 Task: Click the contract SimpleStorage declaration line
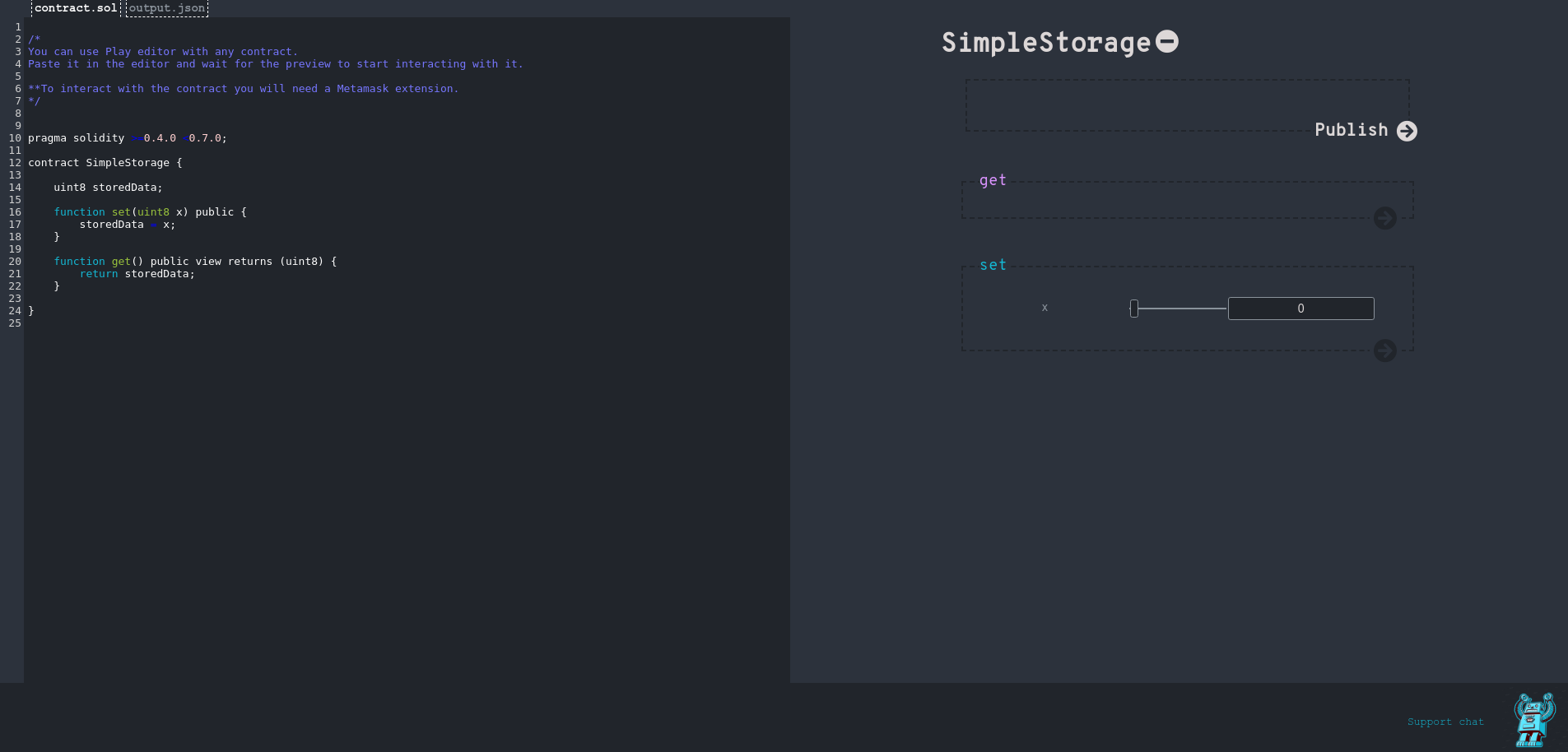pos(105,163)
